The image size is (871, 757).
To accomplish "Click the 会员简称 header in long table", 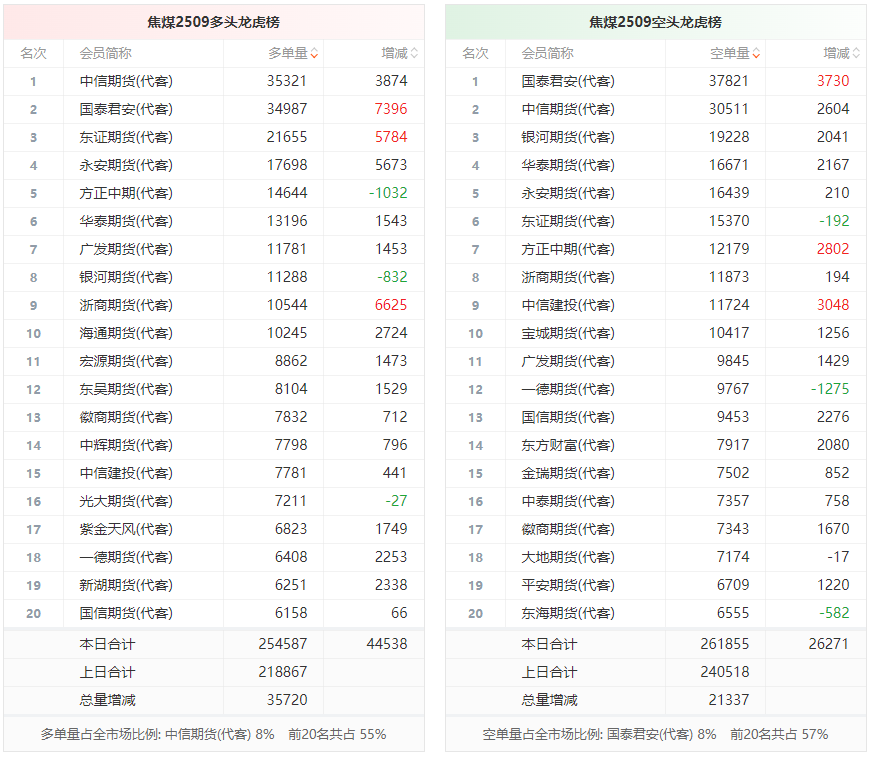I will click(x=106, y=53).
